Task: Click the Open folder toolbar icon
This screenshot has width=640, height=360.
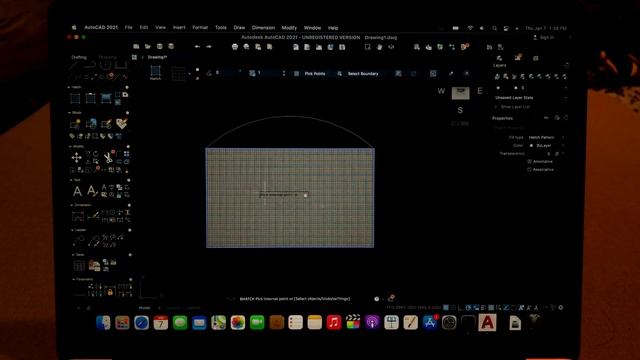Action: click(148, 47)
